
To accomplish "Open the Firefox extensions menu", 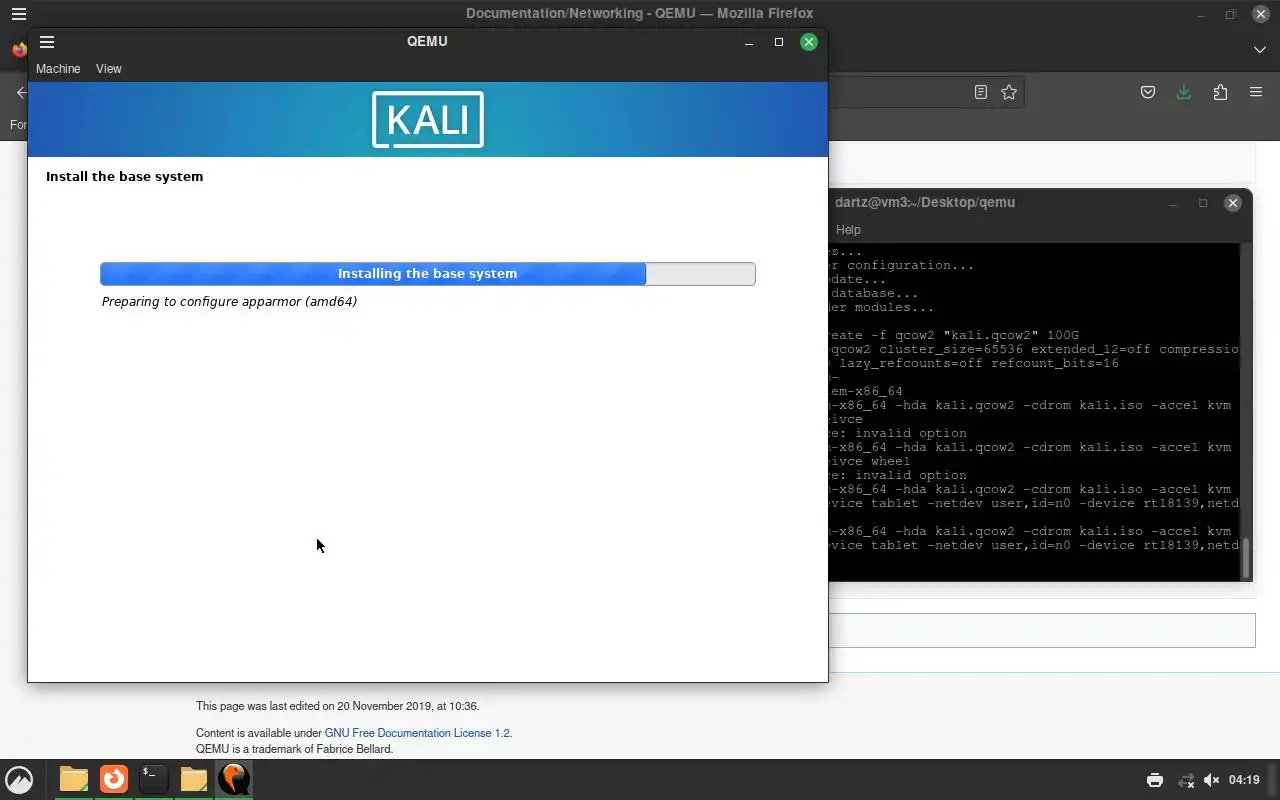I will point(1220,92).
